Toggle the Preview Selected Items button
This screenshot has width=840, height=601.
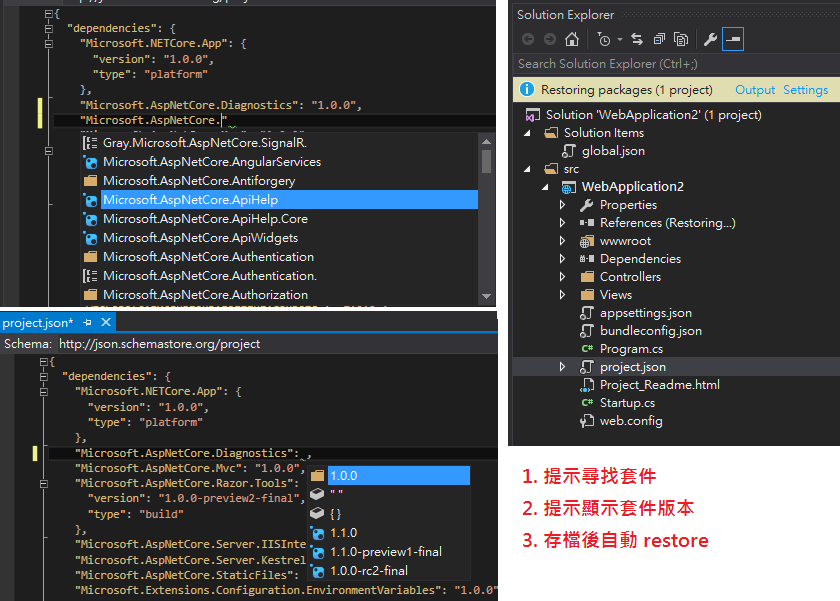coord(733,39)
